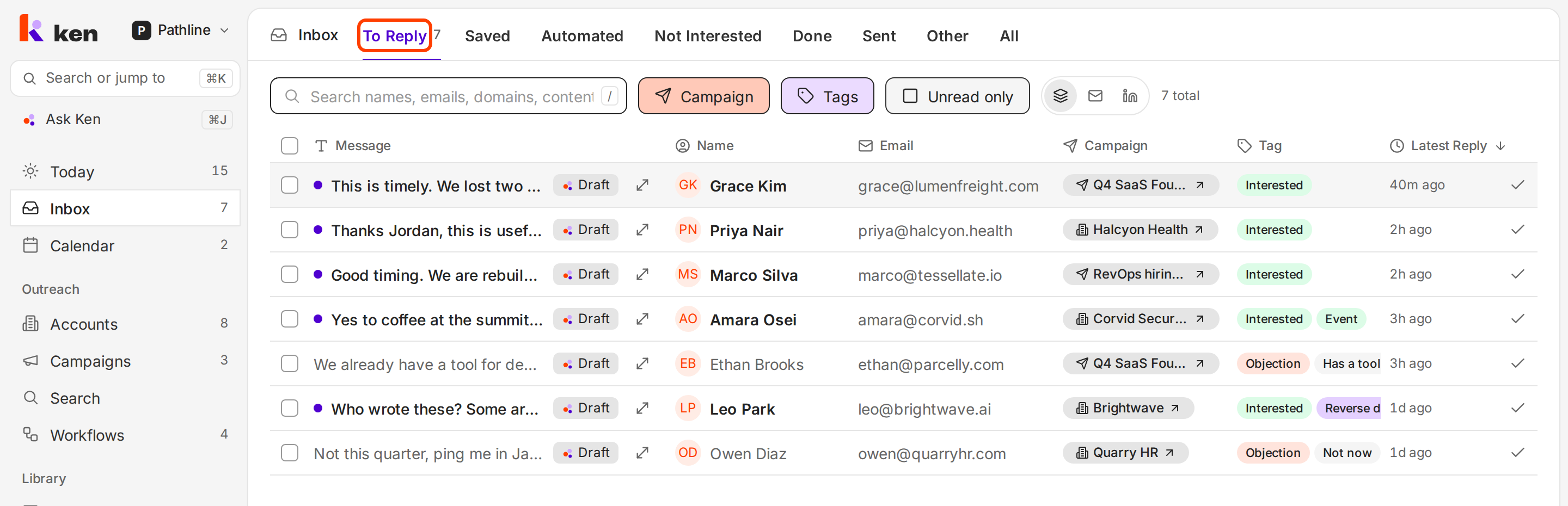The image size is (1568, 506).
Task: Open the Halcyon Health campaign link
Action: point(1140,230)
